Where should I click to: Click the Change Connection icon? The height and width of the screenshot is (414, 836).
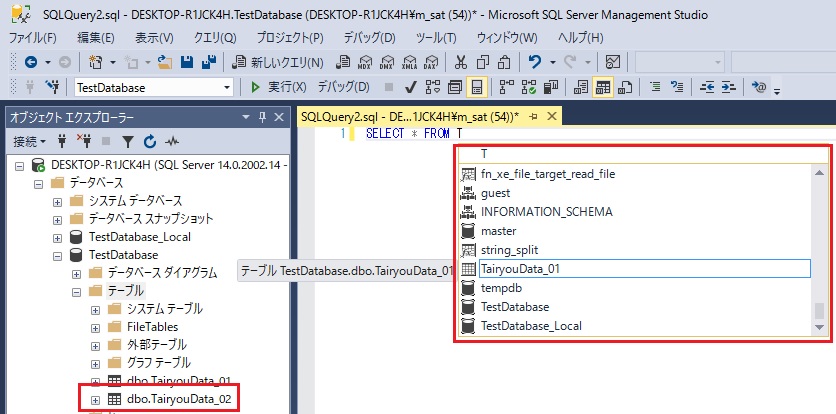tap(52, 87)
